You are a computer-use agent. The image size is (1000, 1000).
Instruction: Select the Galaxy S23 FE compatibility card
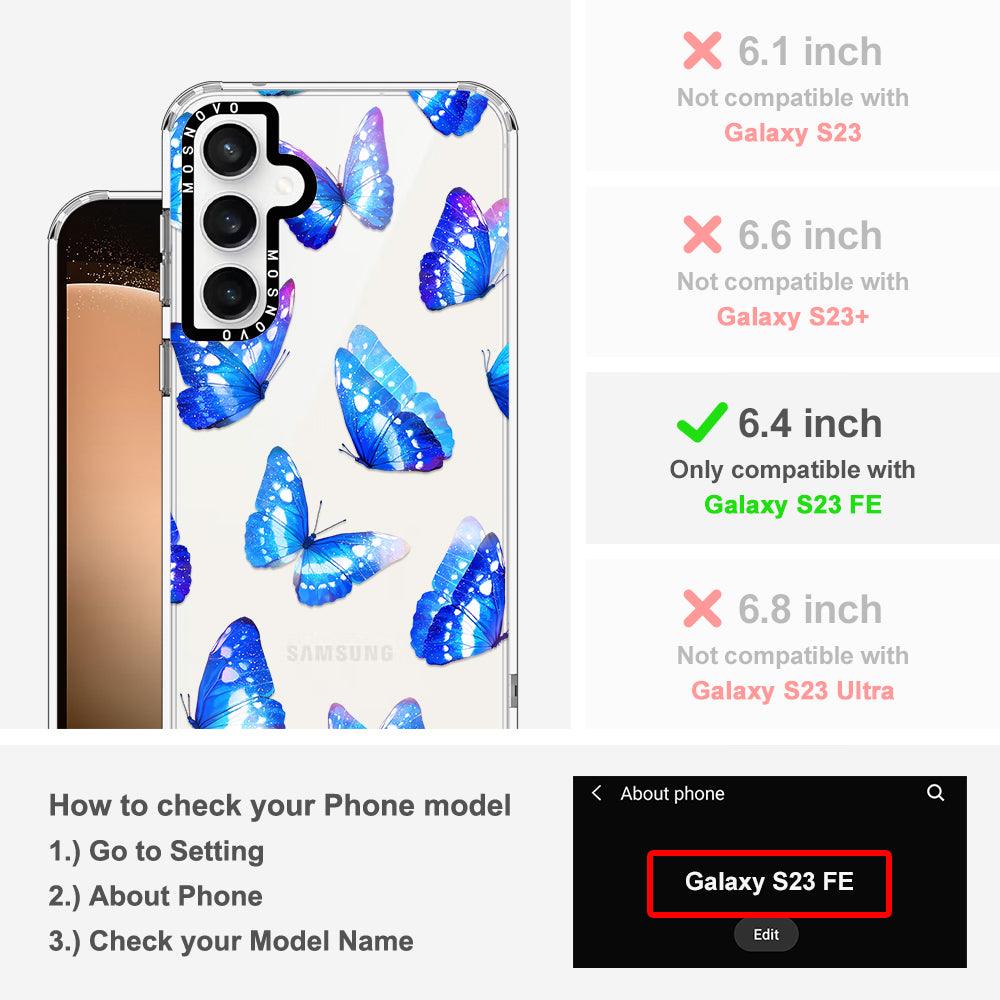[793, 458]
